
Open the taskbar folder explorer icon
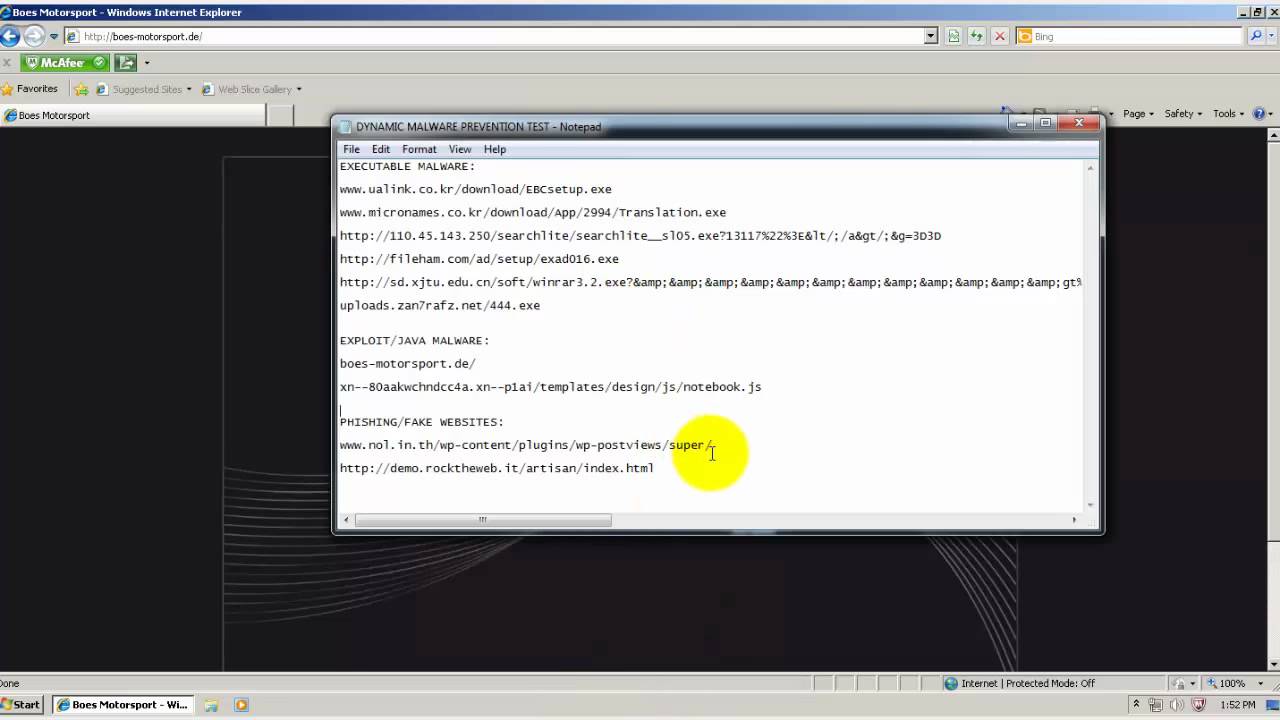click(212, 705)
